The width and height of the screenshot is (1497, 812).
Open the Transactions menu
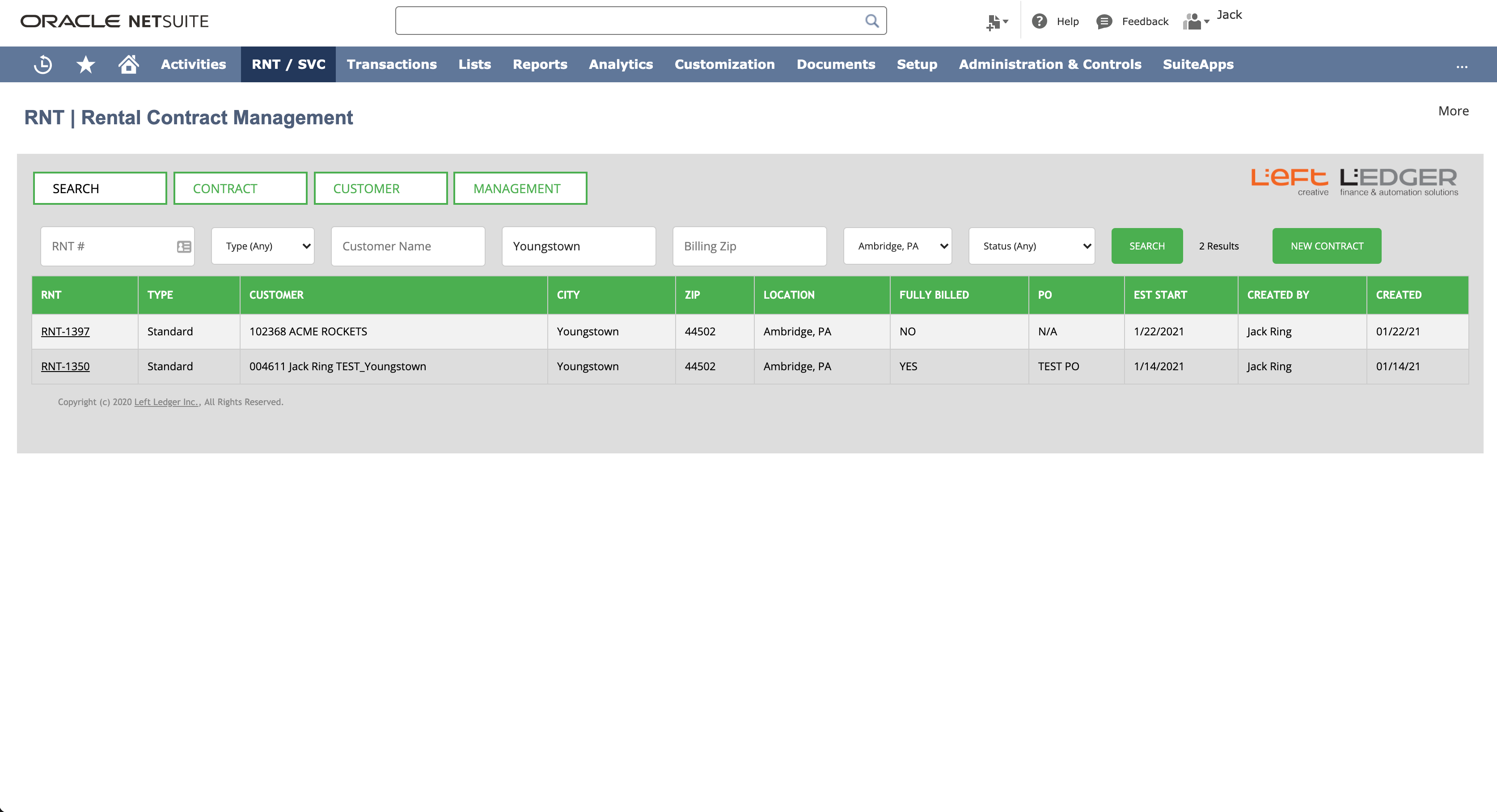click(x=391, y=64)
